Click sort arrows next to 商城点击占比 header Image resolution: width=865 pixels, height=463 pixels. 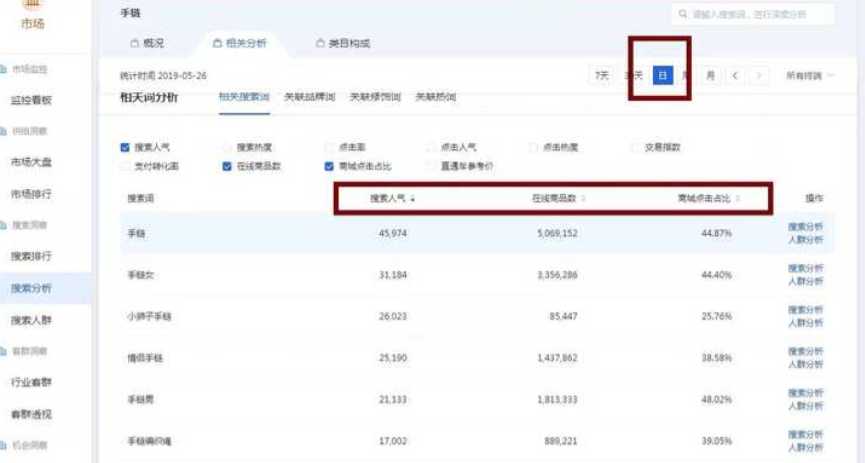tap(738, 199)
